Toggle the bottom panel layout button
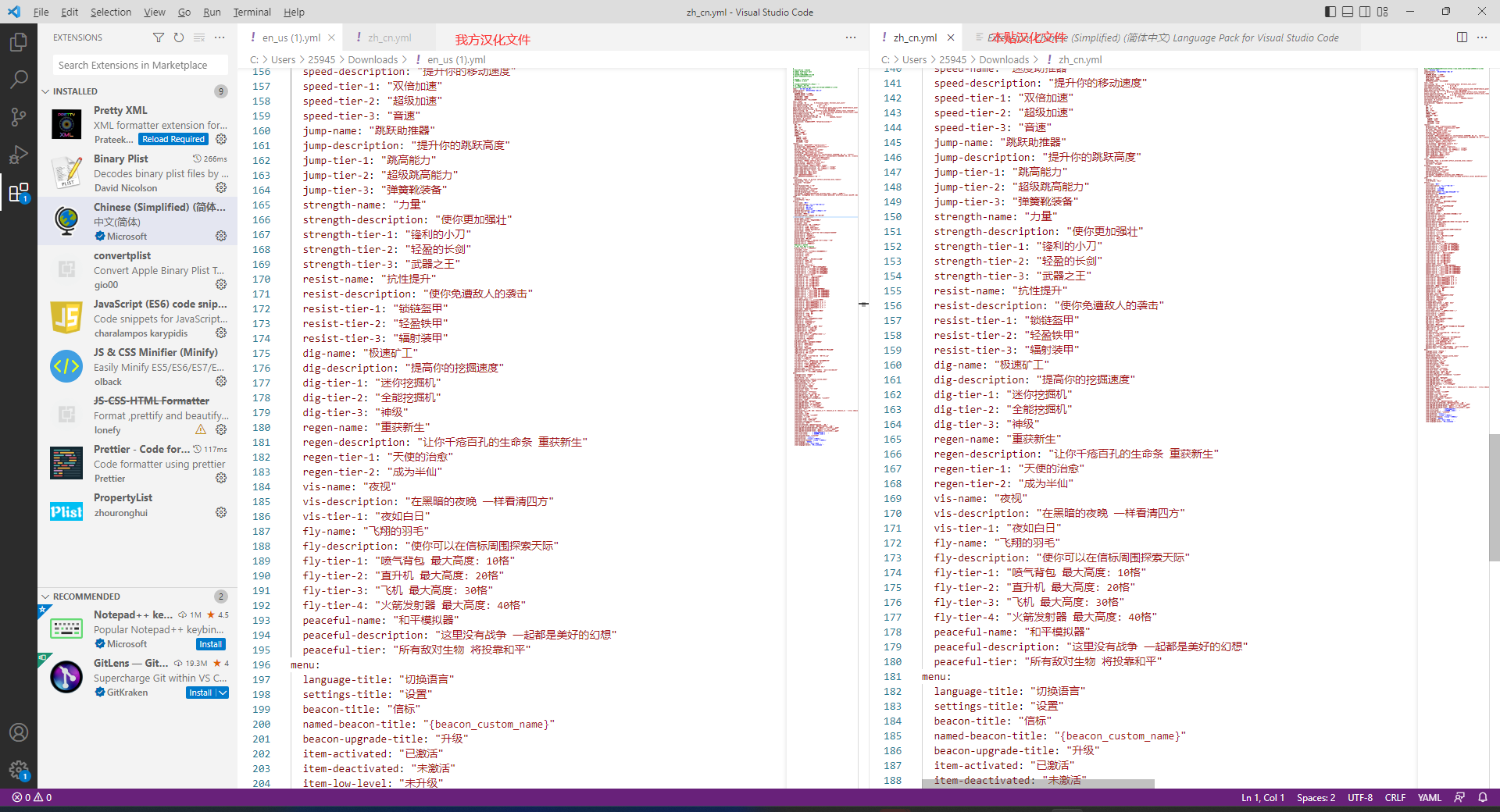 [x=1348, y=12]
